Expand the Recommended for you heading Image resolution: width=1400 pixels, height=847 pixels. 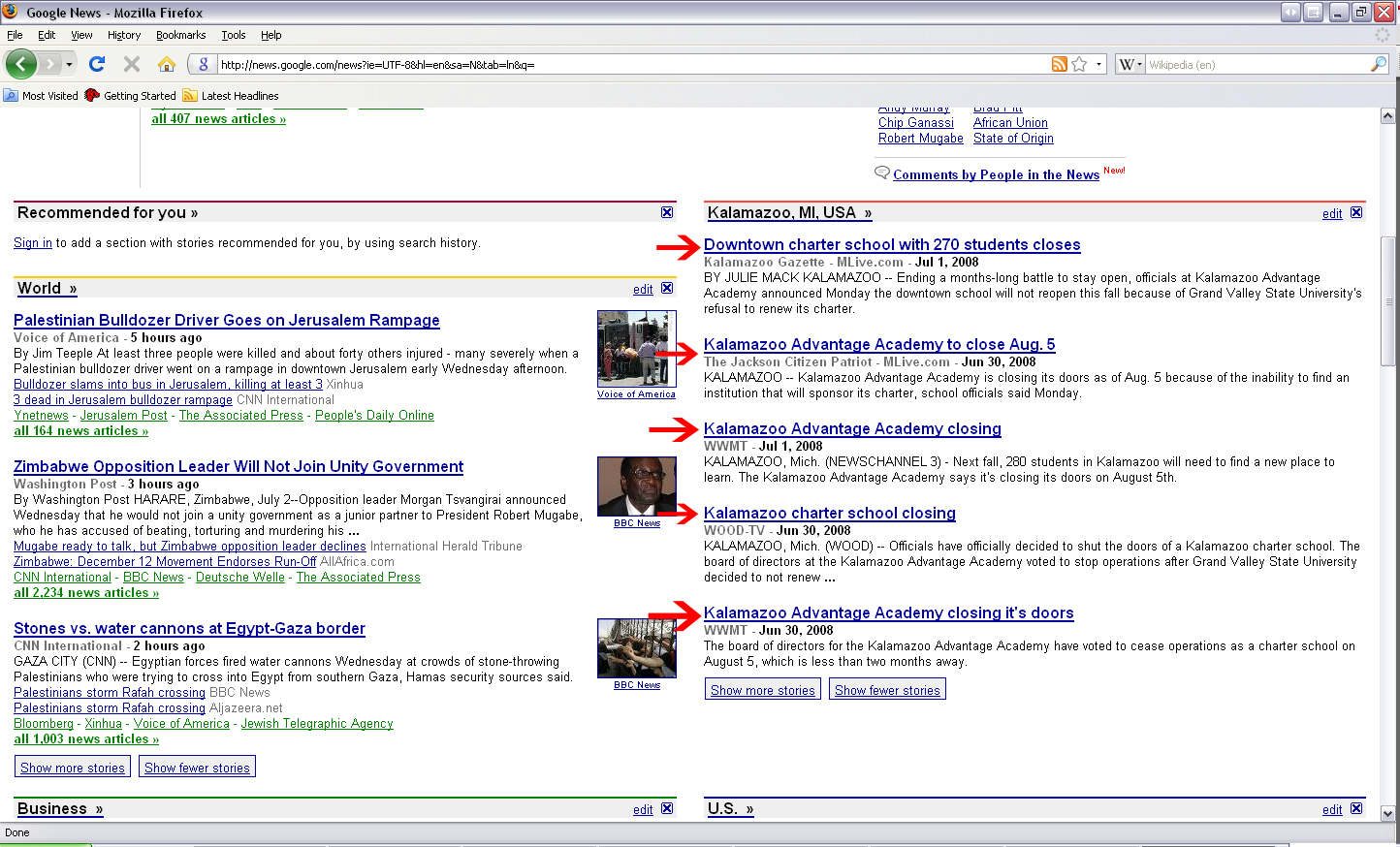click(x=108, y=212)
